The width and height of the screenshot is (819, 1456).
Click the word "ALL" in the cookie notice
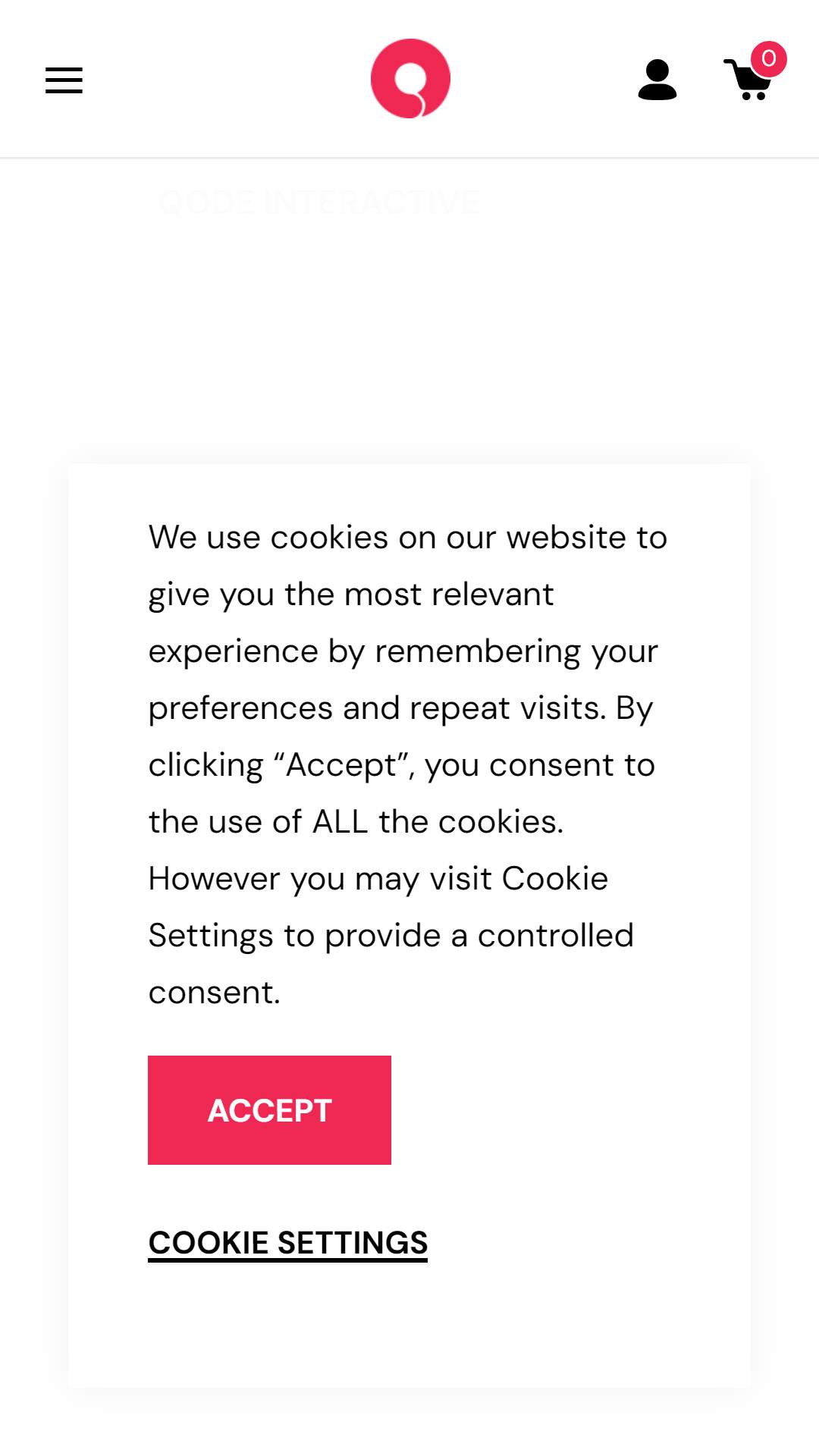point(340,822)
